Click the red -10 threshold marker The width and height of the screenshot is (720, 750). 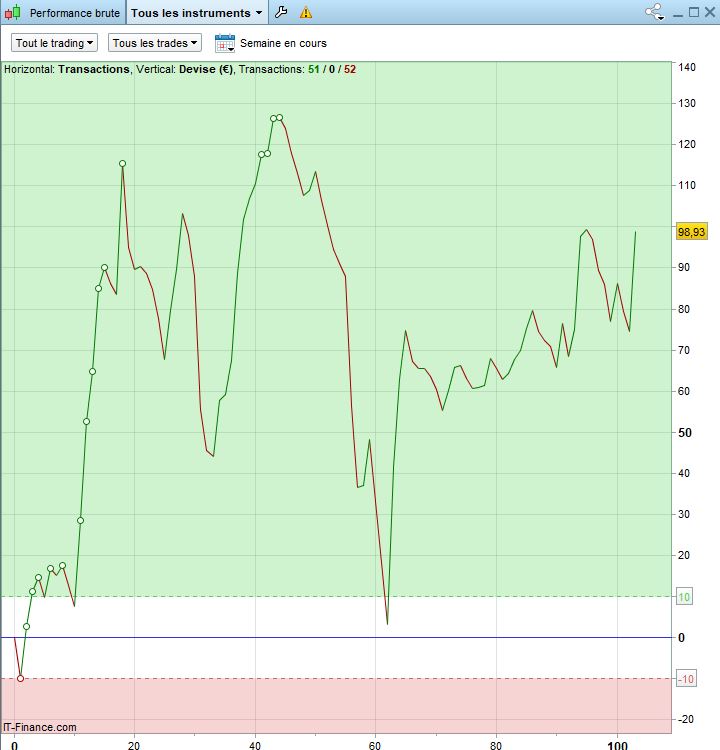686,679
